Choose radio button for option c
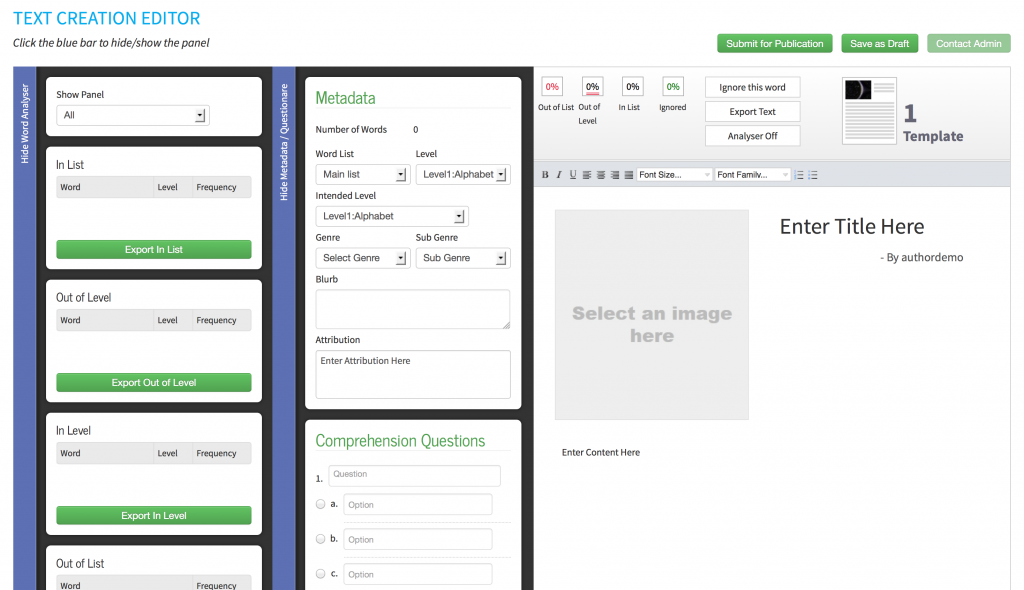The width and height of the screenshot is (1024, 590). 321,574
